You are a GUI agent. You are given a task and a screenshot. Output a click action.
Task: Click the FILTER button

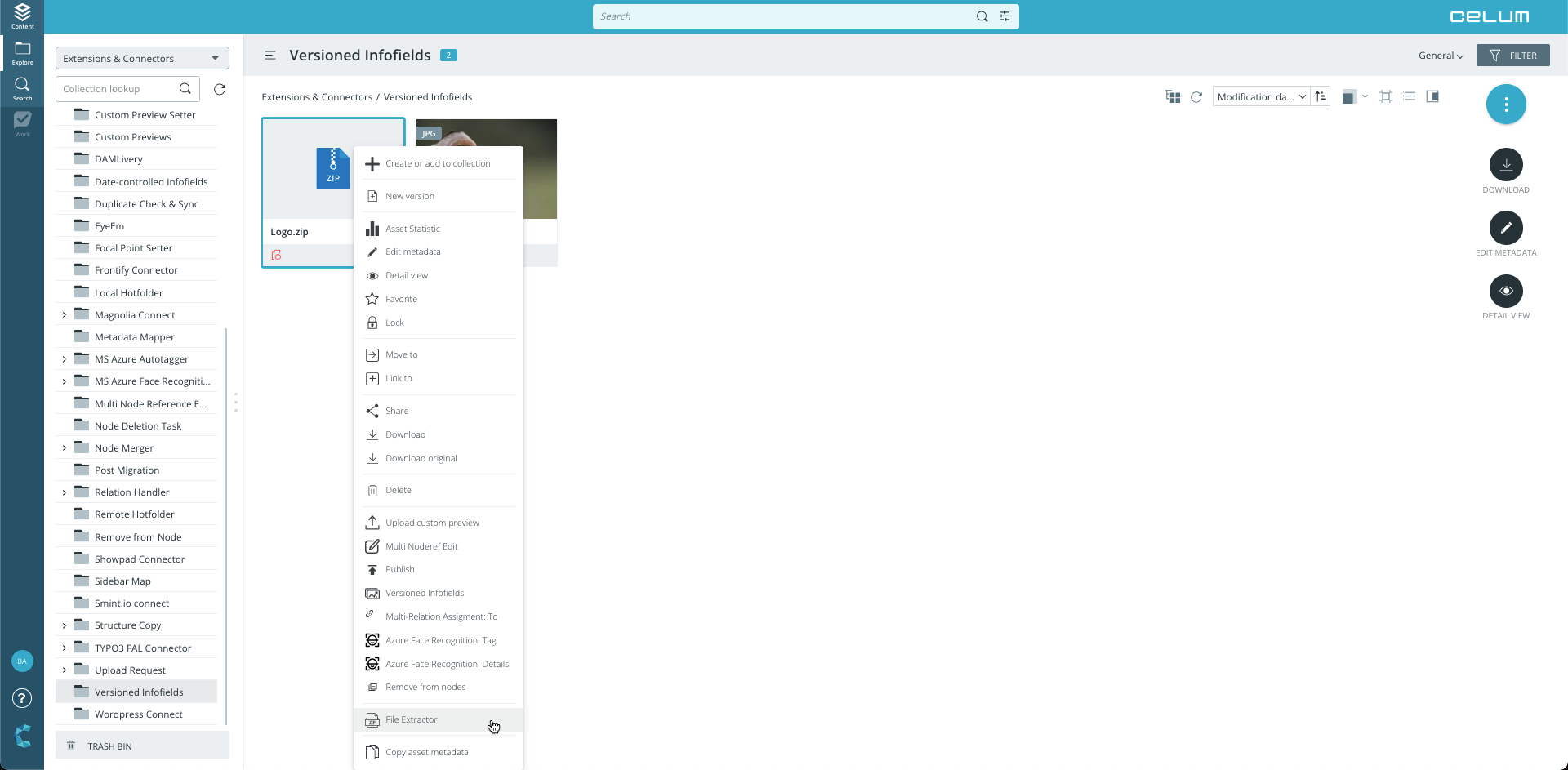click(1512, 56)
